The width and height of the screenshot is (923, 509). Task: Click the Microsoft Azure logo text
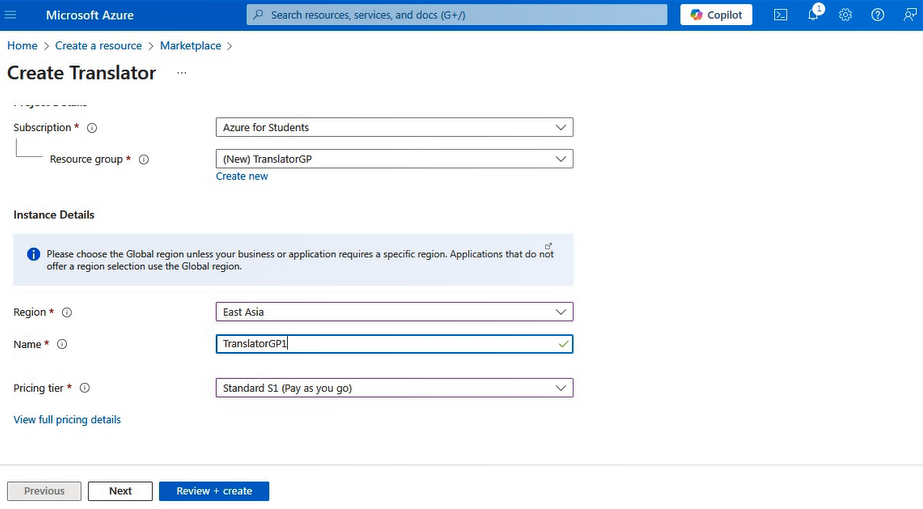click(x=89, y=15)
